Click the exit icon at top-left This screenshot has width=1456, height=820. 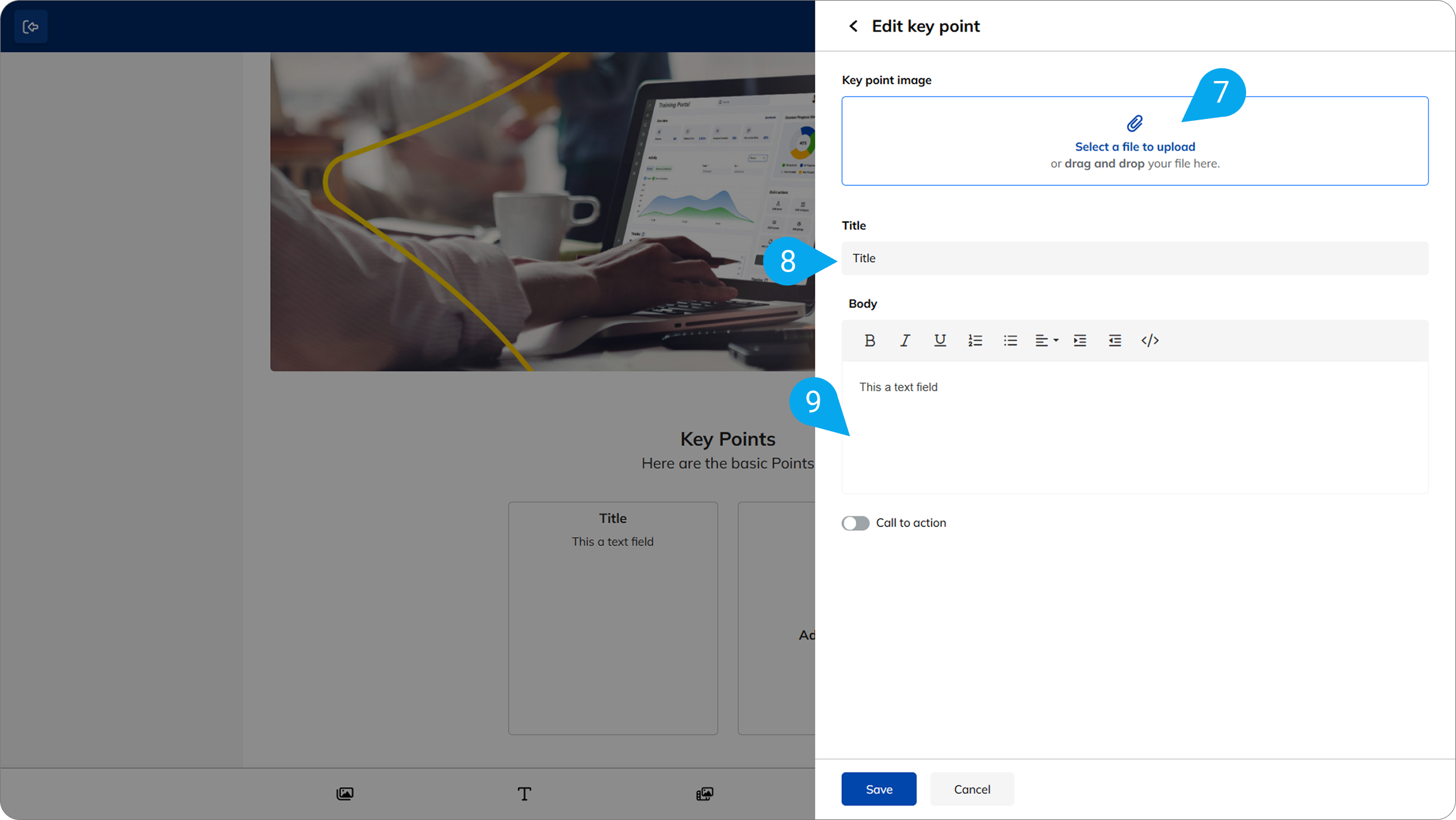pyautogui.click(x=30, y=27)
